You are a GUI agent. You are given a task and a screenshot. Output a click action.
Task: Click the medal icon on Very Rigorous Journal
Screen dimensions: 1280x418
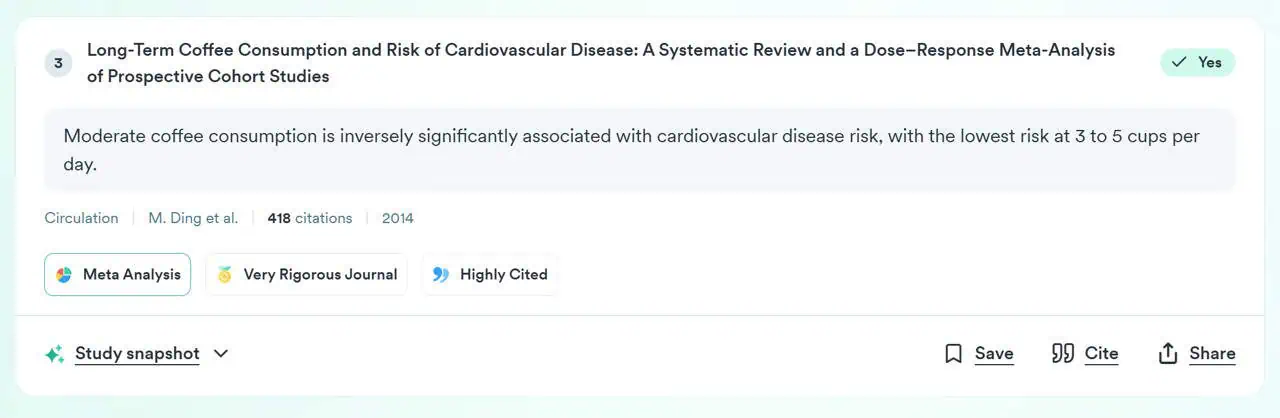(225, 275)
